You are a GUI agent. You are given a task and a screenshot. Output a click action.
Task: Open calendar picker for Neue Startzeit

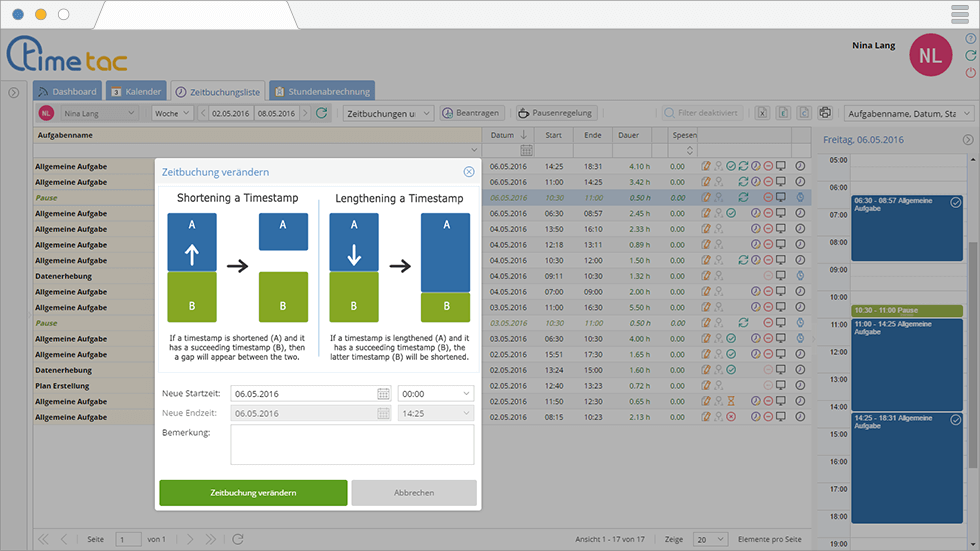tap(383, 394)
